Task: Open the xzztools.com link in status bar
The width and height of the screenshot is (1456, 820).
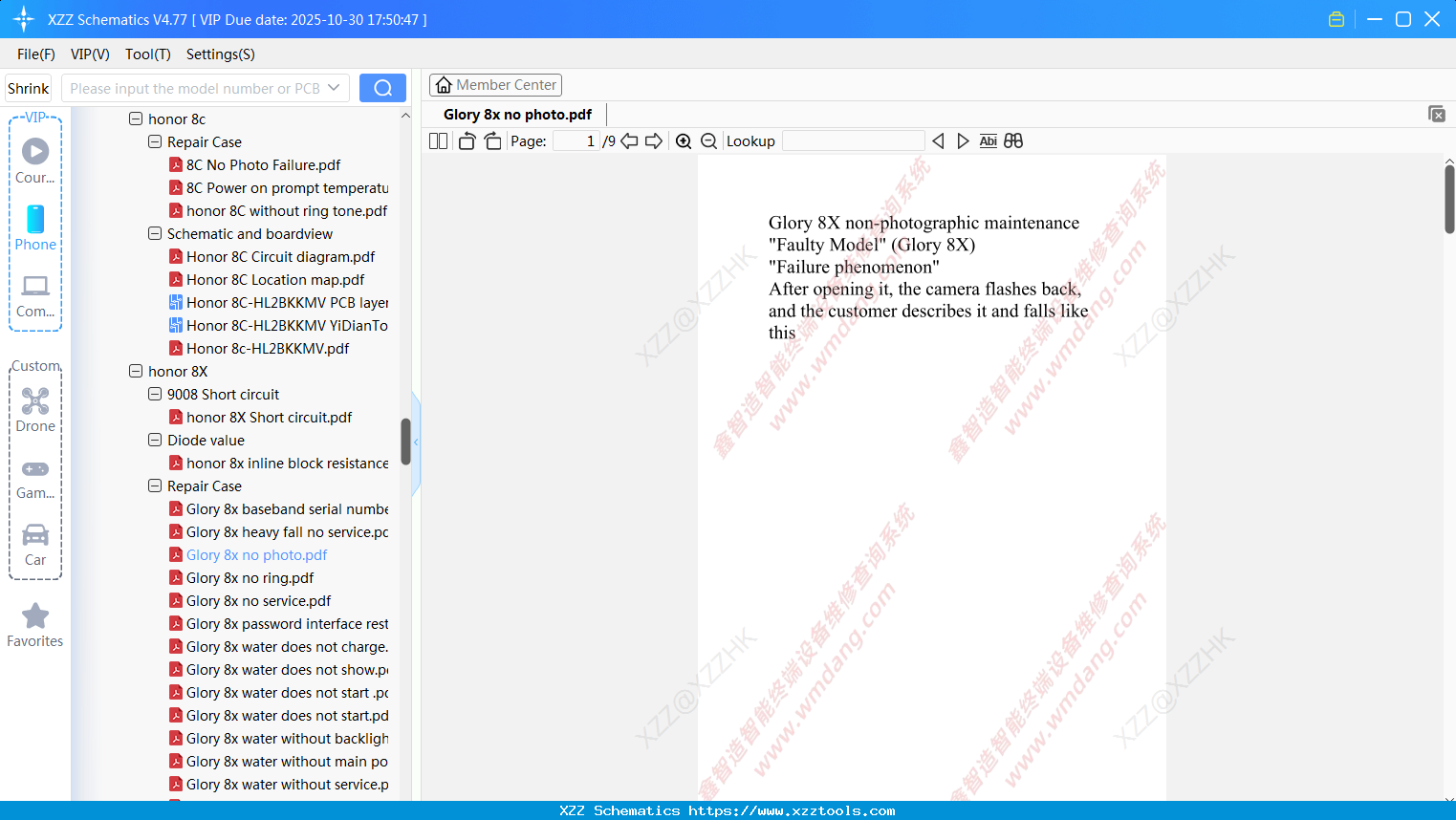Action: tap(792, 810)
